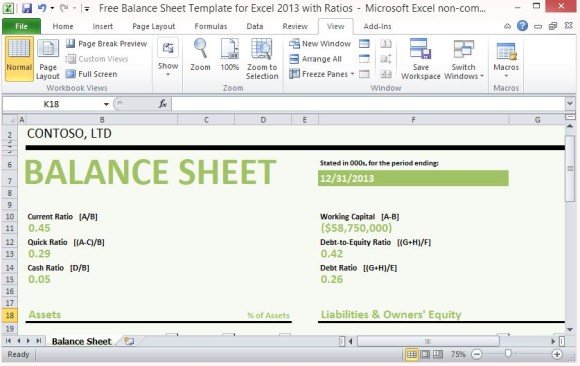Click the vertical scrollbar thumb
The width and height of the screenshot is (580, 366).
570,168
